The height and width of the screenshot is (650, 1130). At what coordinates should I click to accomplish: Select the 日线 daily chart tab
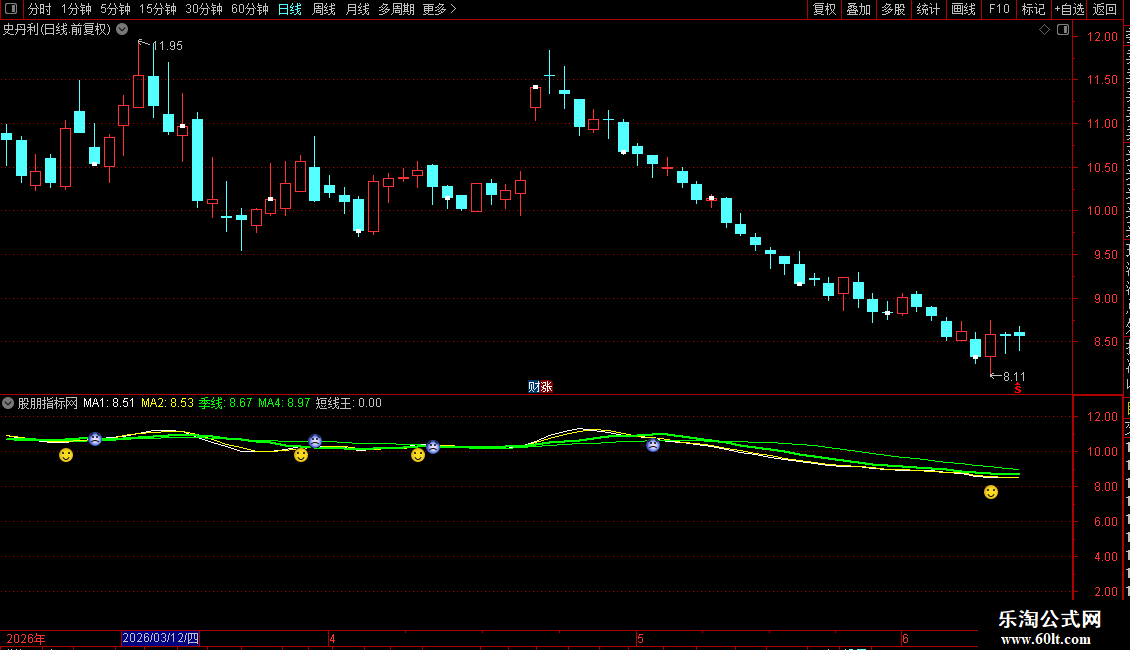(x=290, y=9)
